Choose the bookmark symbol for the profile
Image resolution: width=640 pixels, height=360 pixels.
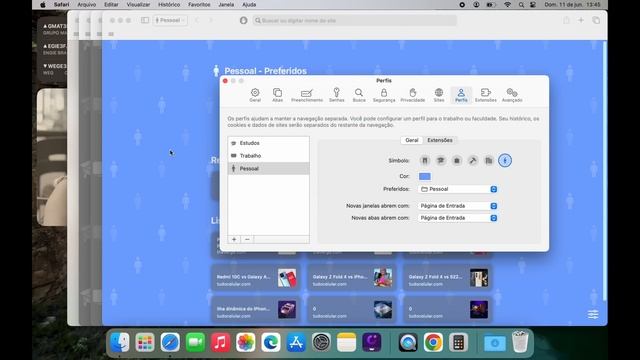pyautogui.click(x=425, y=160)
